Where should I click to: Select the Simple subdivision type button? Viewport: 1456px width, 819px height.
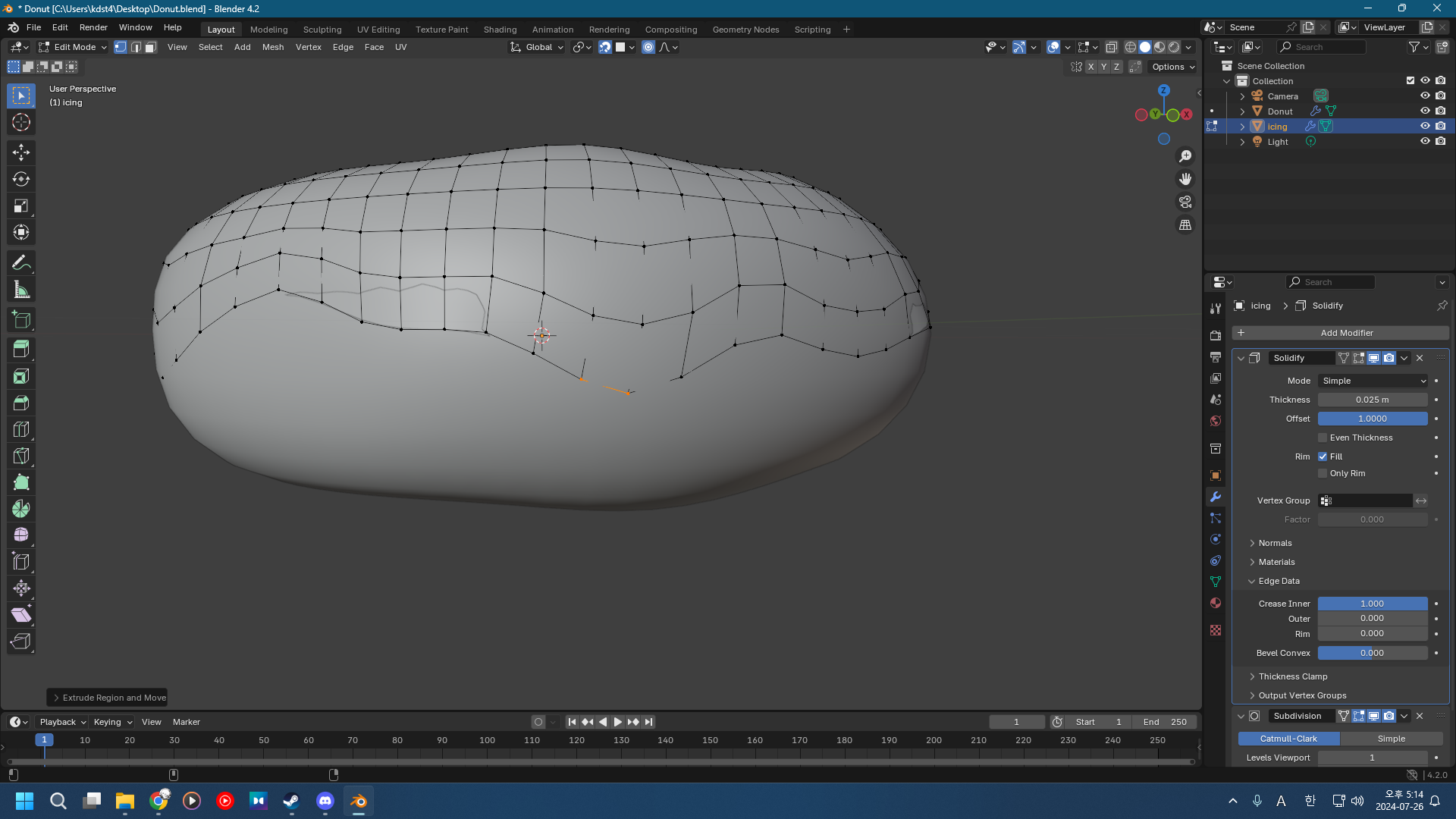click(x=1391, y=739)
